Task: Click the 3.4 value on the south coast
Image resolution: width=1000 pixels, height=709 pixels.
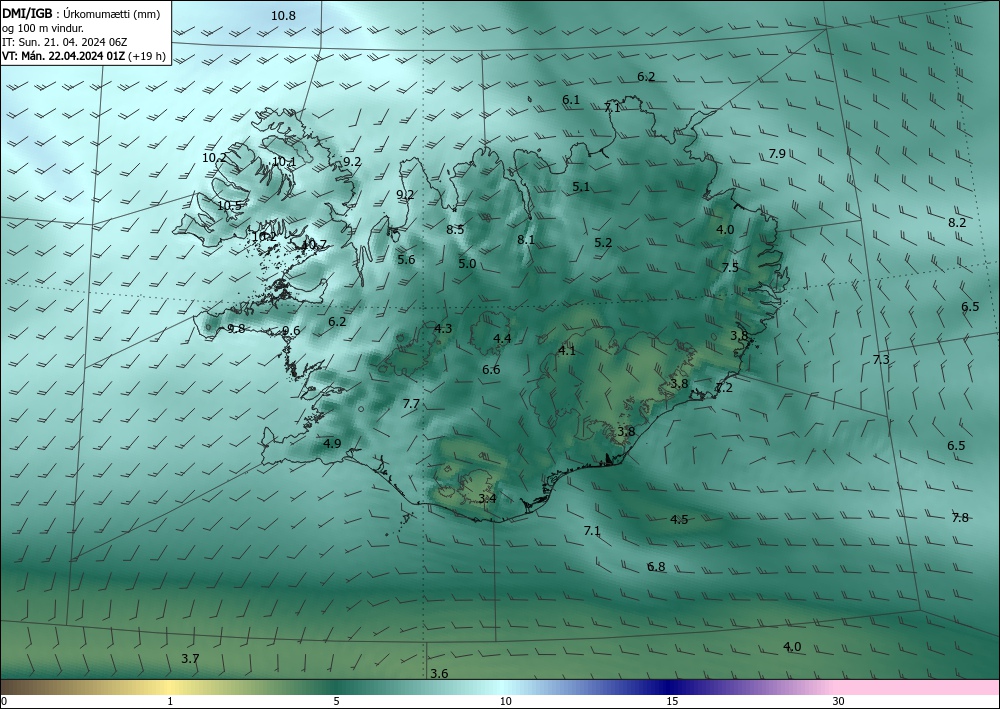Action: click(487, 498)
